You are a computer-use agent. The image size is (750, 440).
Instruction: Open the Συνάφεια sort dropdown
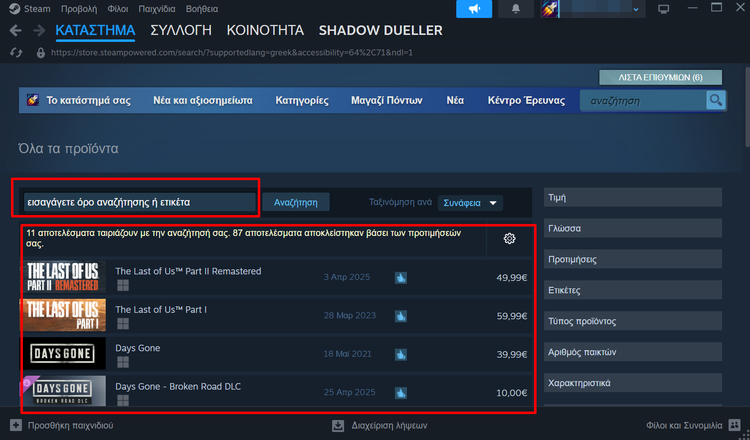470,203
